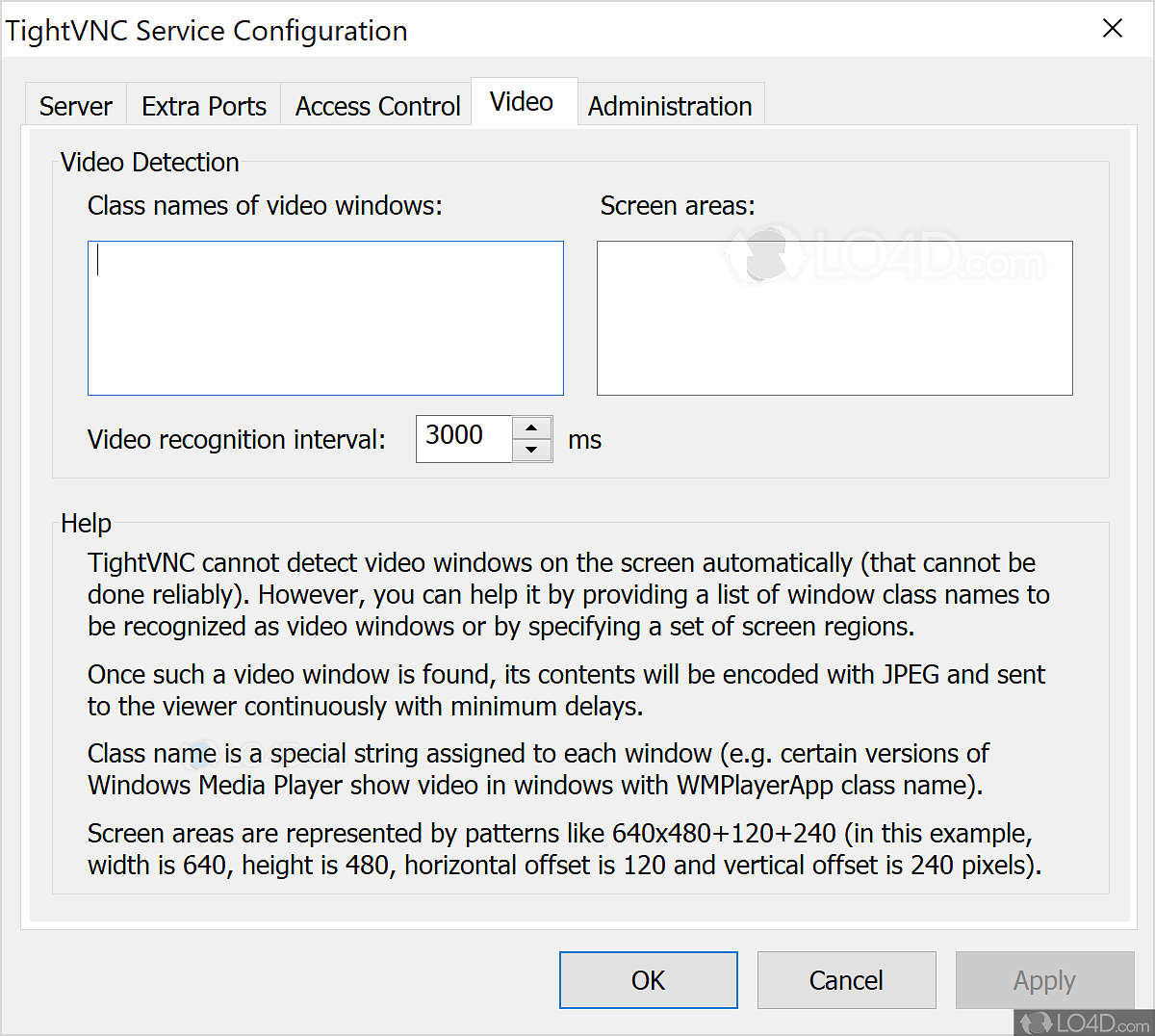
Task: Click the video recognition interval value field
Action: point(464,438)
